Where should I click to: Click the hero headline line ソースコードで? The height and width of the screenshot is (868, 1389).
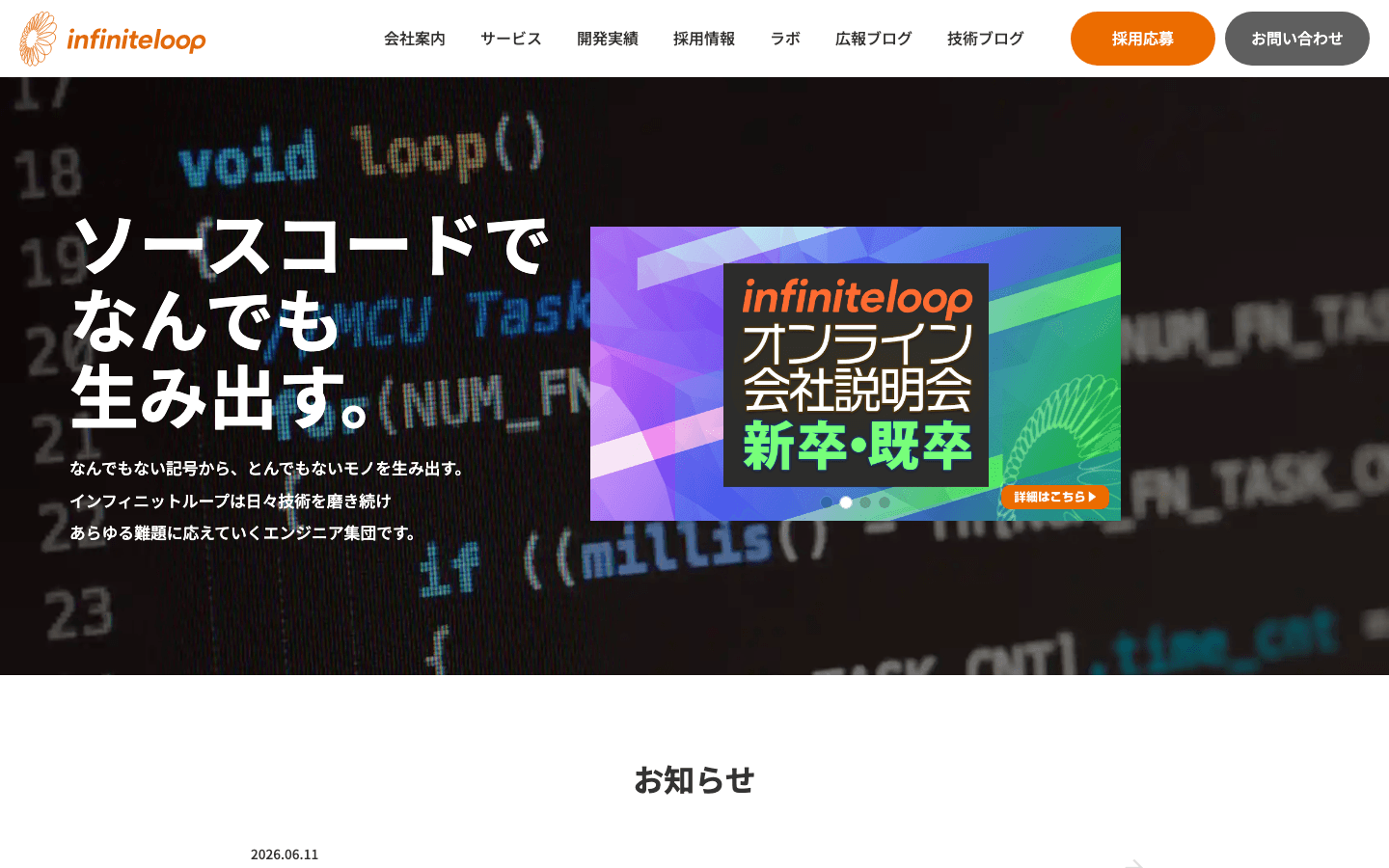tap(310, 245)
